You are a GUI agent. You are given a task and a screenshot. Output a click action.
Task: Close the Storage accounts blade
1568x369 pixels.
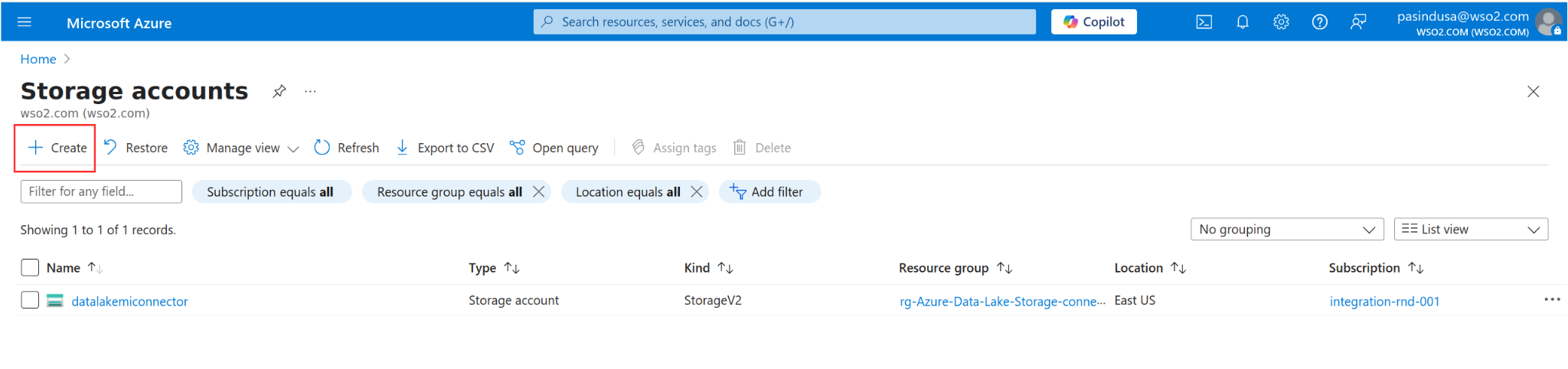click(1533, 92)
